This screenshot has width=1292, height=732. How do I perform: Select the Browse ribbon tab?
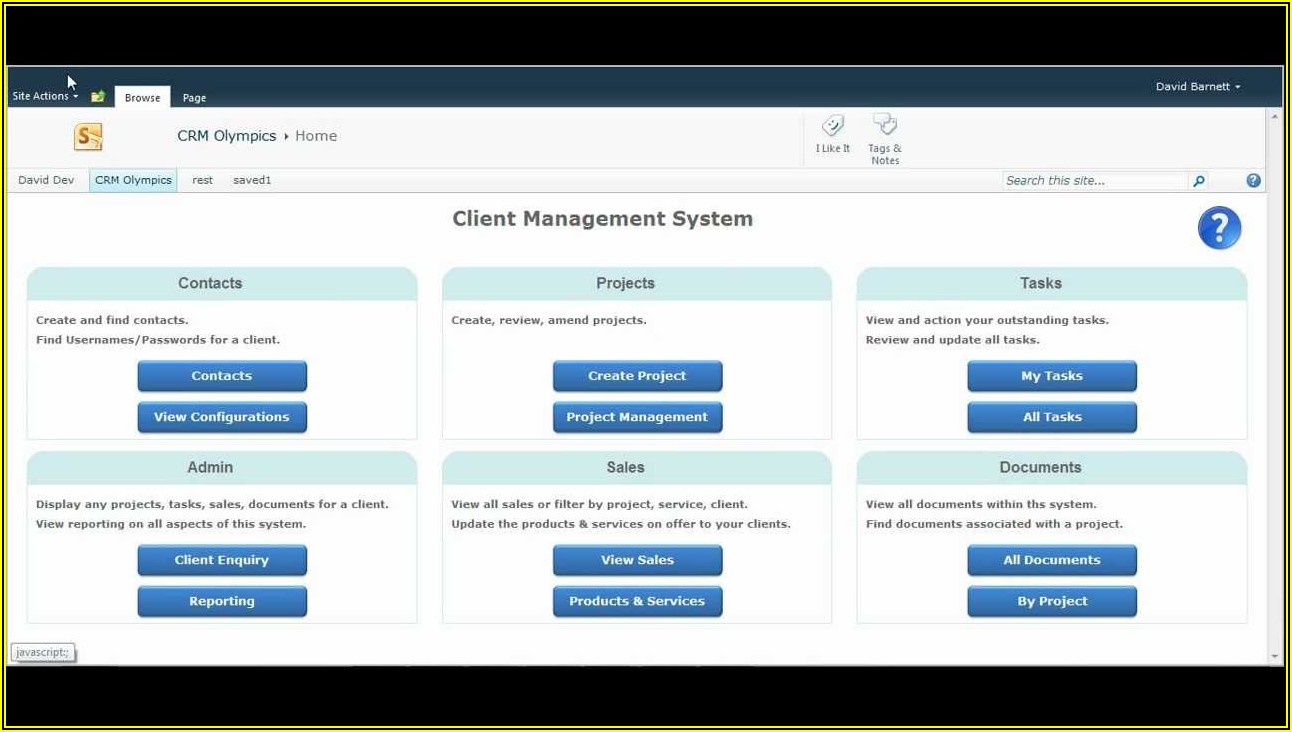click(x=142, y=98)
